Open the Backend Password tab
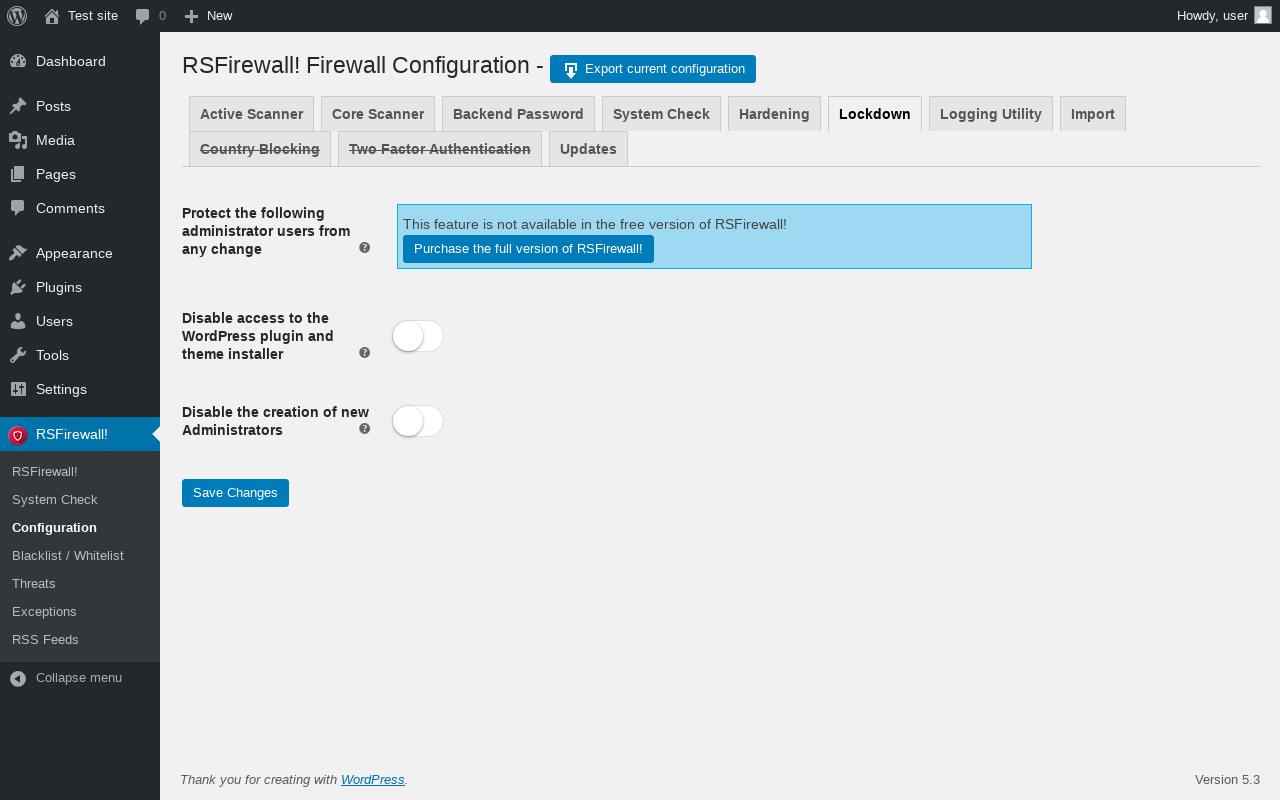 click(518, 114)
